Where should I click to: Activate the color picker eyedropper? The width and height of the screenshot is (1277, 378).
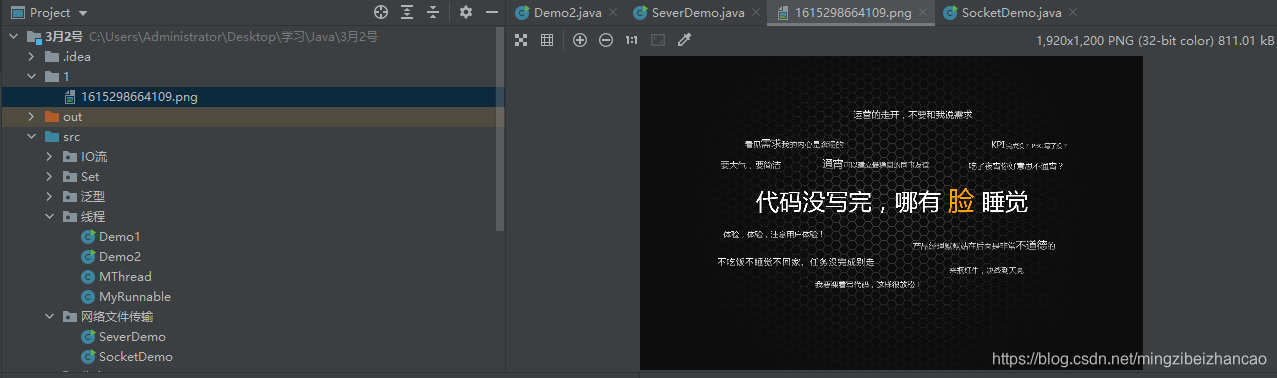click(x=684, y=40)
